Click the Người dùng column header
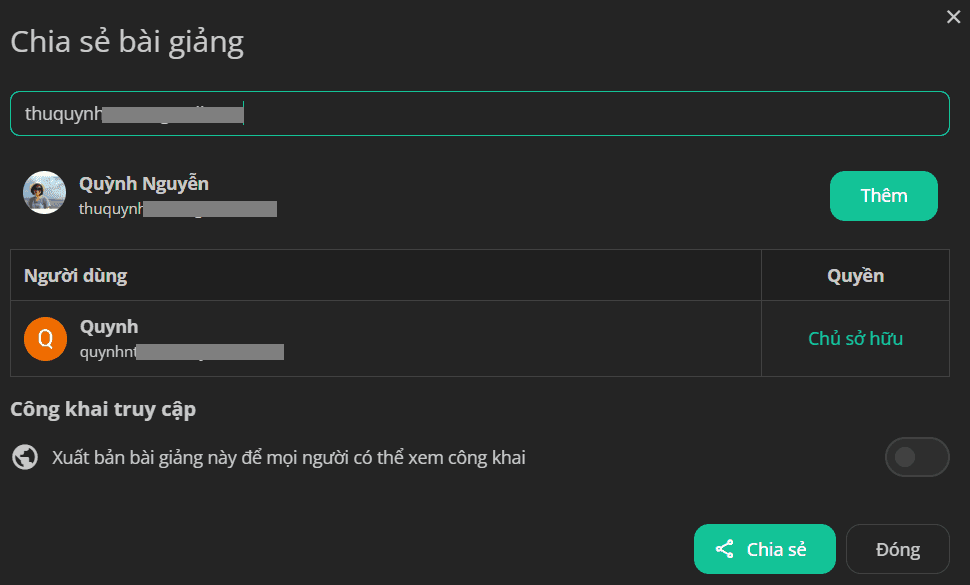 point(75,275)
